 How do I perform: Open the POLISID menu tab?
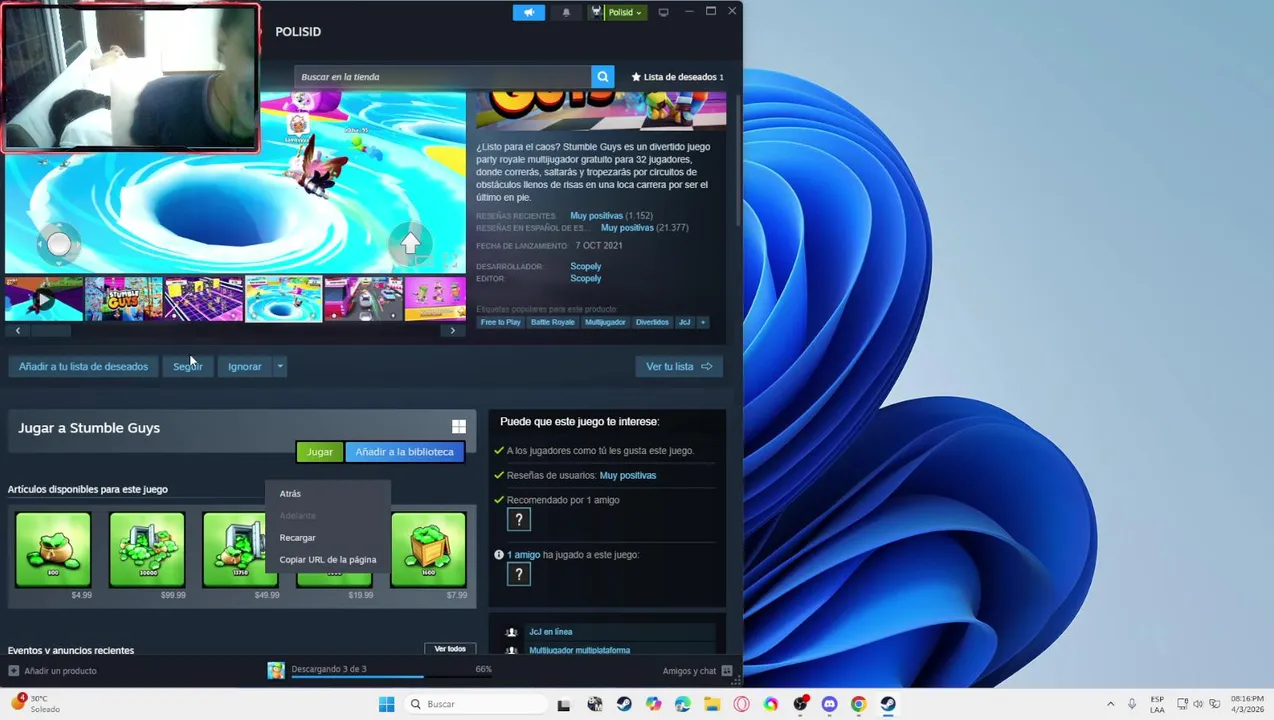coord(298,32)
